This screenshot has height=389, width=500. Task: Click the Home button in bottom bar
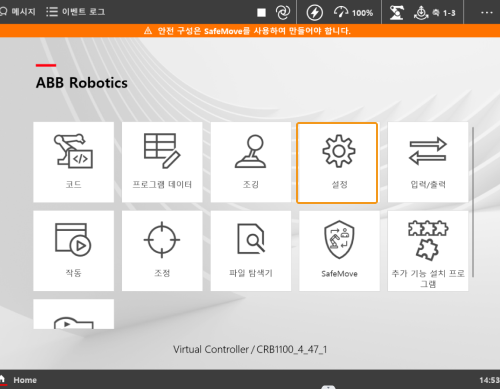click(18, 380)
